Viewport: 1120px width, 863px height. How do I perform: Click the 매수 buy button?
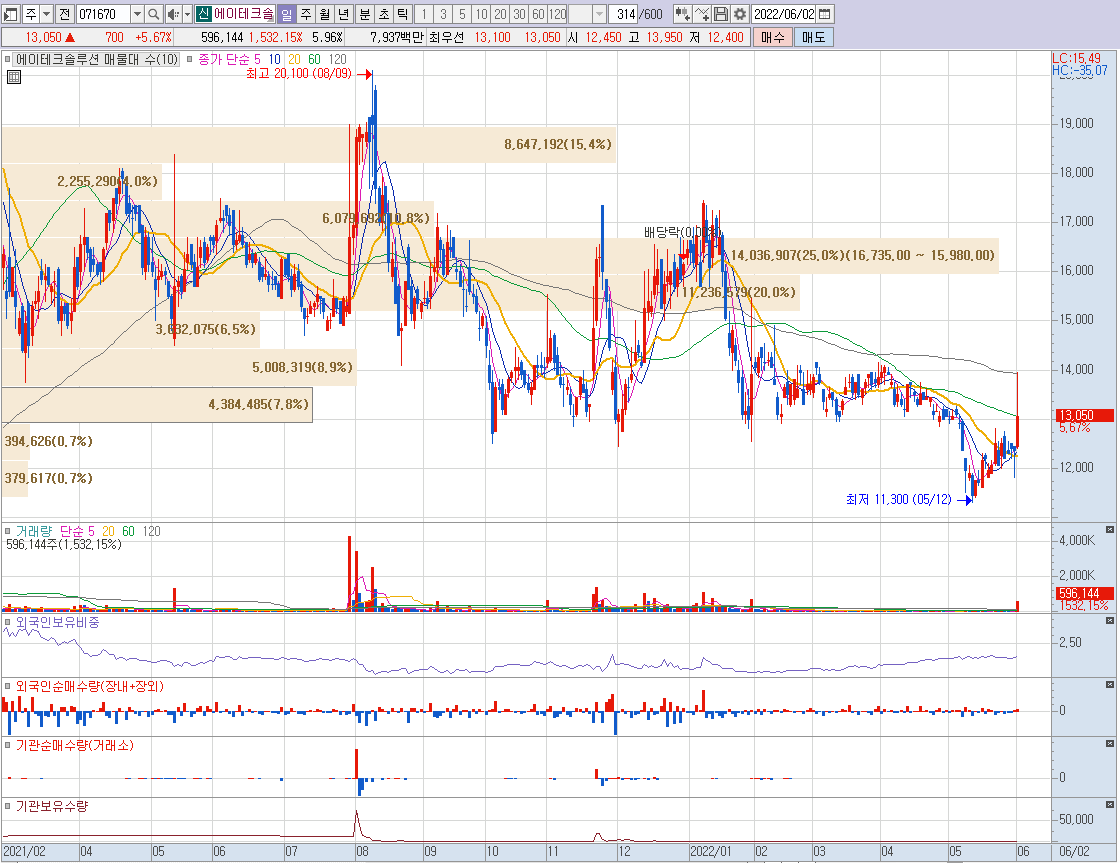772,37
